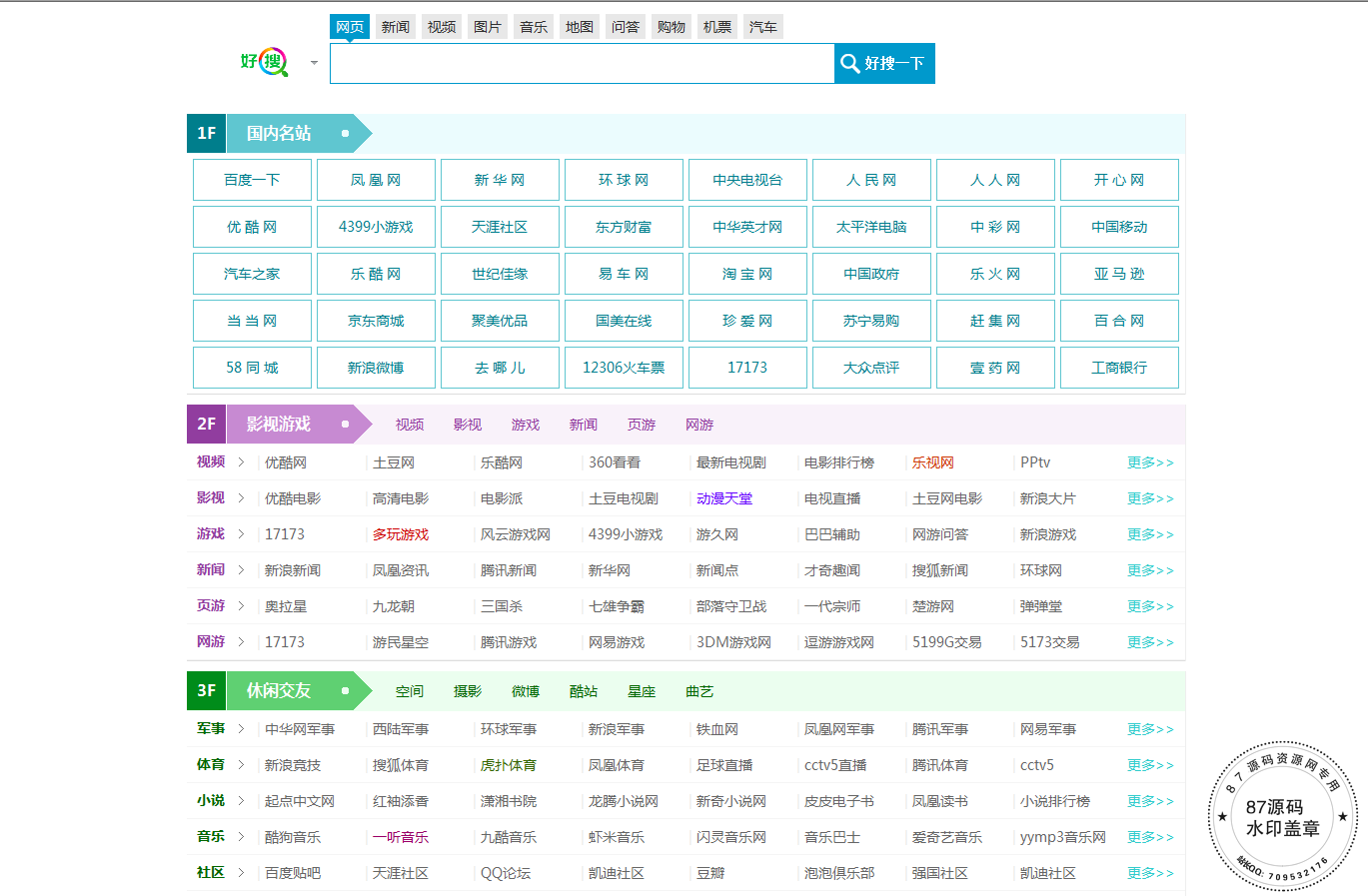1368x896 pixels.
Task: Open the search engine dropdown arrow beside logo
Action: point(314,63)
